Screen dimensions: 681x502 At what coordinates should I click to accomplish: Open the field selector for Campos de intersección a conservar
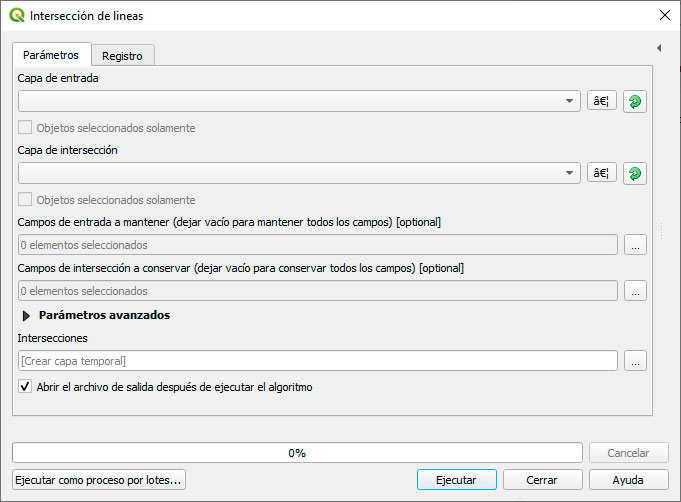point(635,291)
